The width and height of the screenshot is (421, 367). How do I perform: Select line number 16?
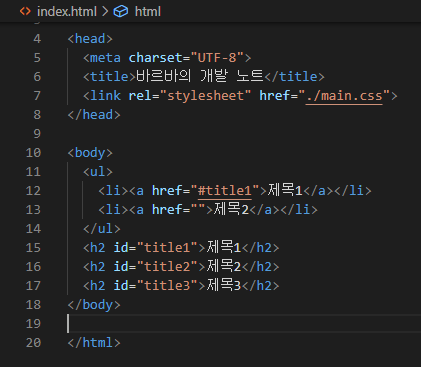[33, 267]
